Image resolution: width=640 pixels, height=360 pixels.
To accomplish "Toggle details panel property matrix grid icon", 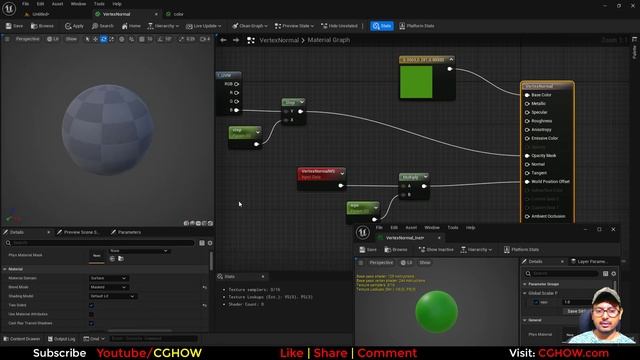I will click(202, 243).
